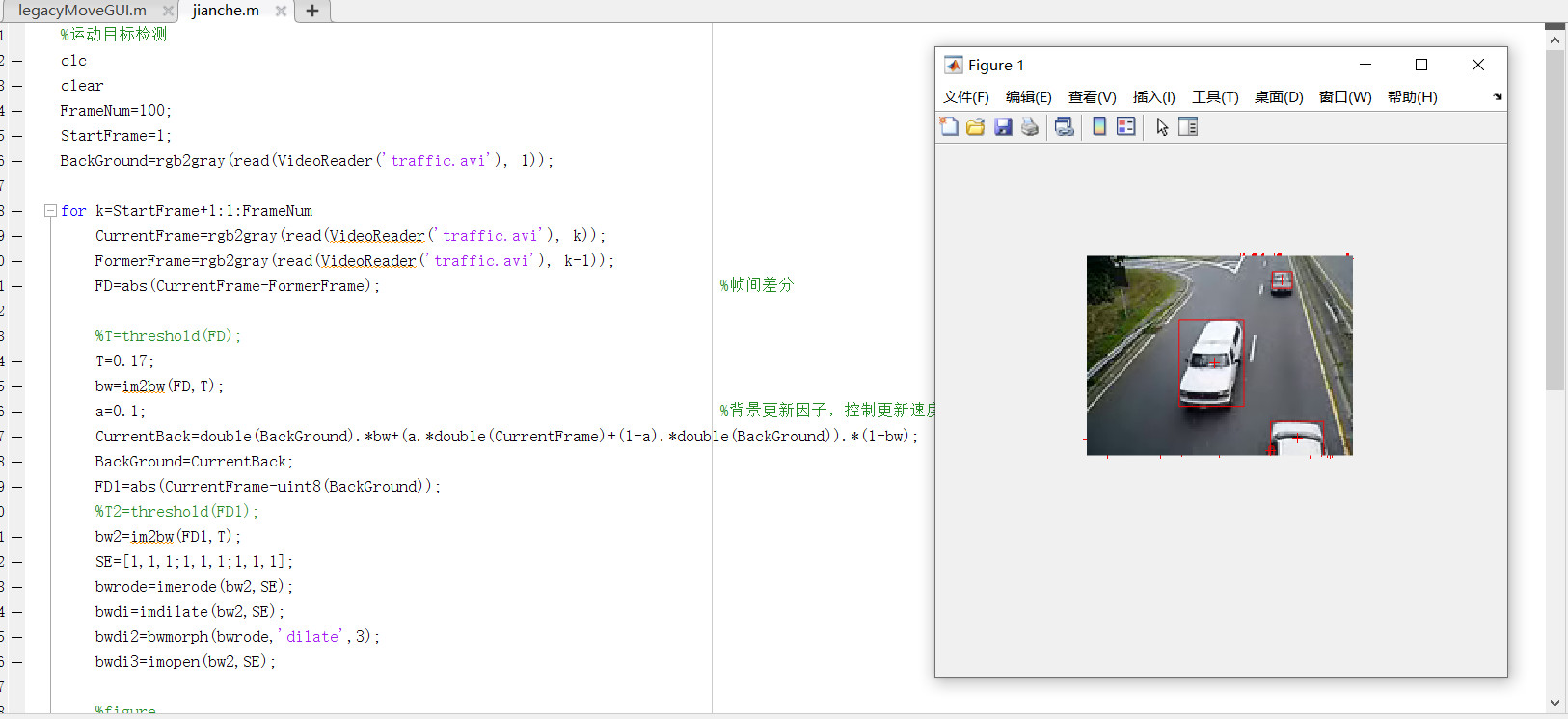The image size is (1568, 719).
Task: Click the '%背景更新因子' comment
Action: point(827,411)
